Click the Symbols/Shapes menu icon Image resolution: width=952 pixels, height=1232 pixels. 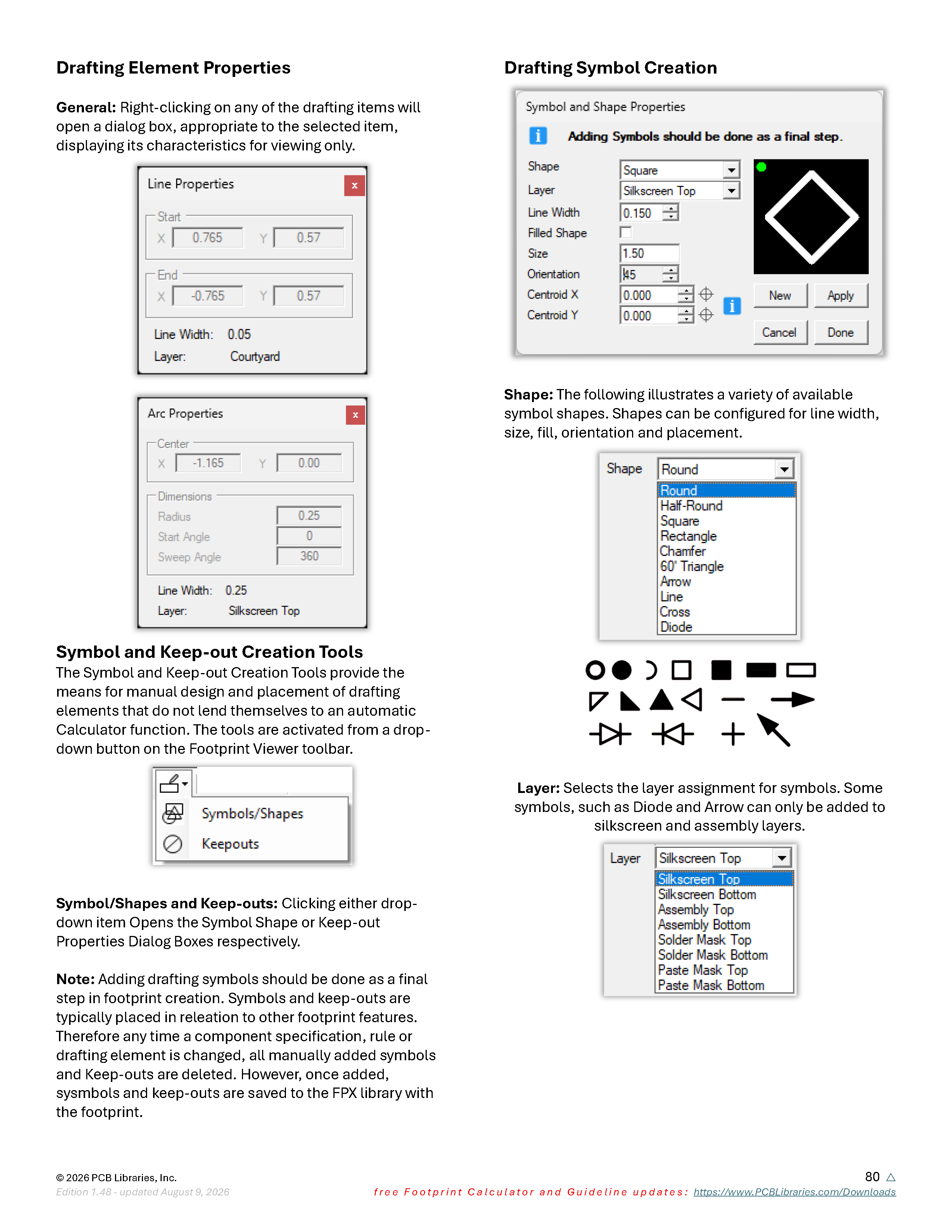coord(173,813)
